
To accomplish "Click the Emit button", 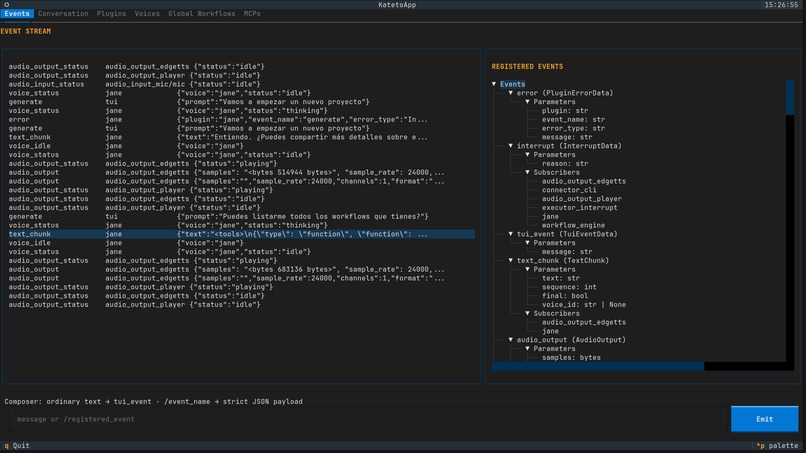I will (x=764, y=419).
